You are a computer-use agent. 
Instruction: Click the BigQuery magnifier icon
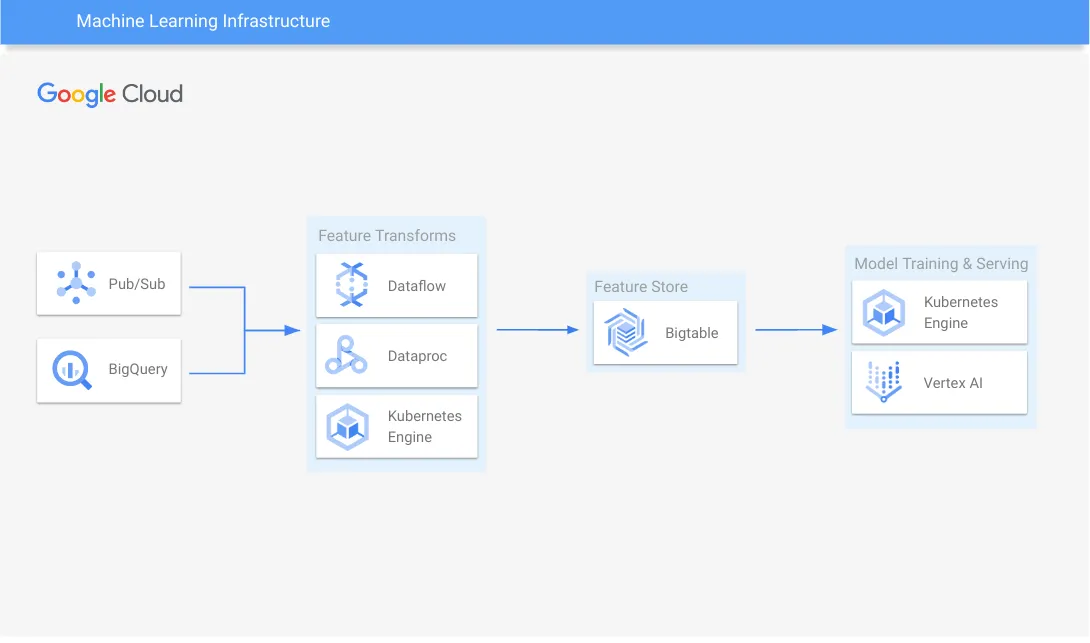coord(72,370)
